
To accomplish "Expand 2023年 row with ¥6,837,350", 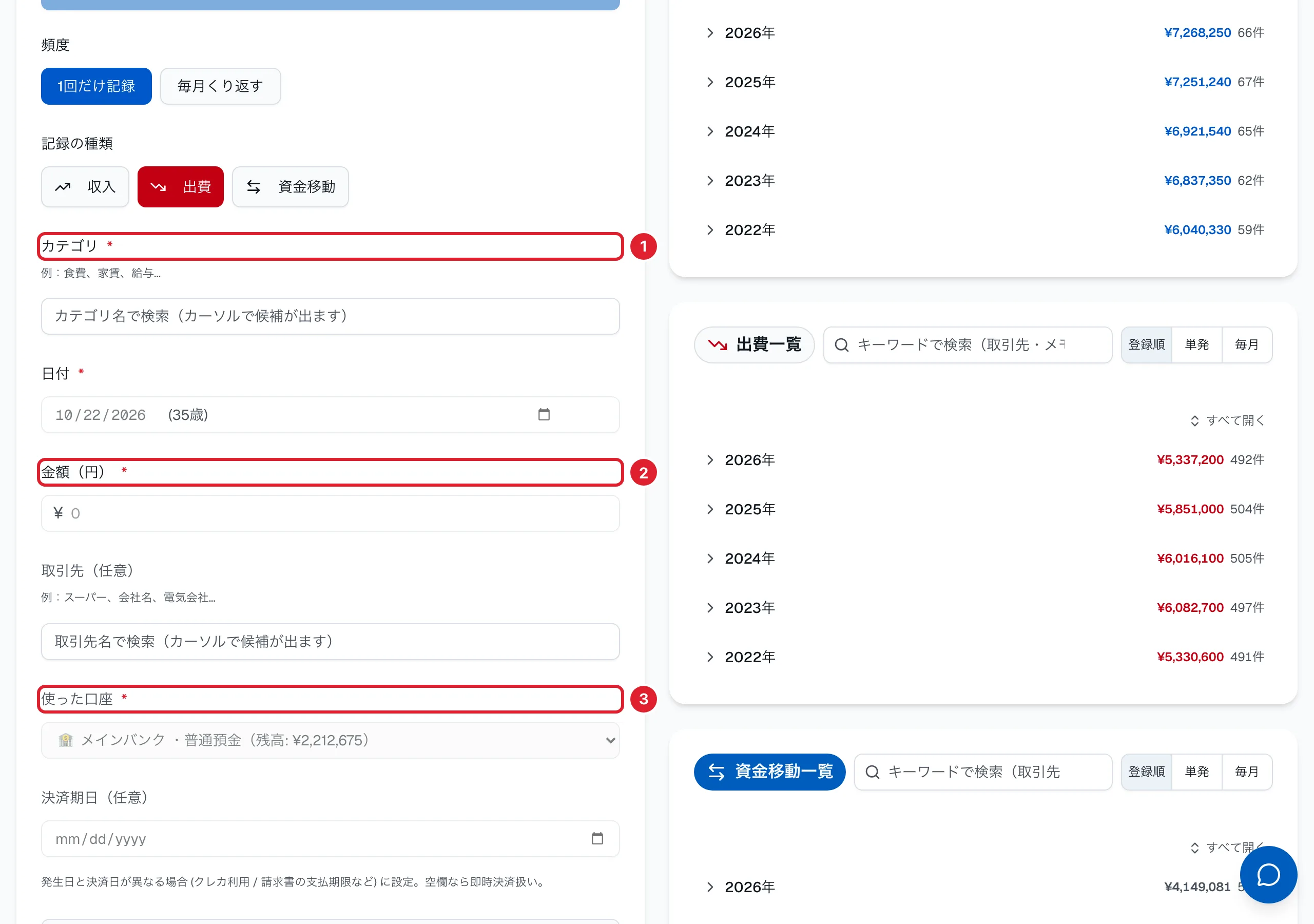I will [x=984, y=181].
